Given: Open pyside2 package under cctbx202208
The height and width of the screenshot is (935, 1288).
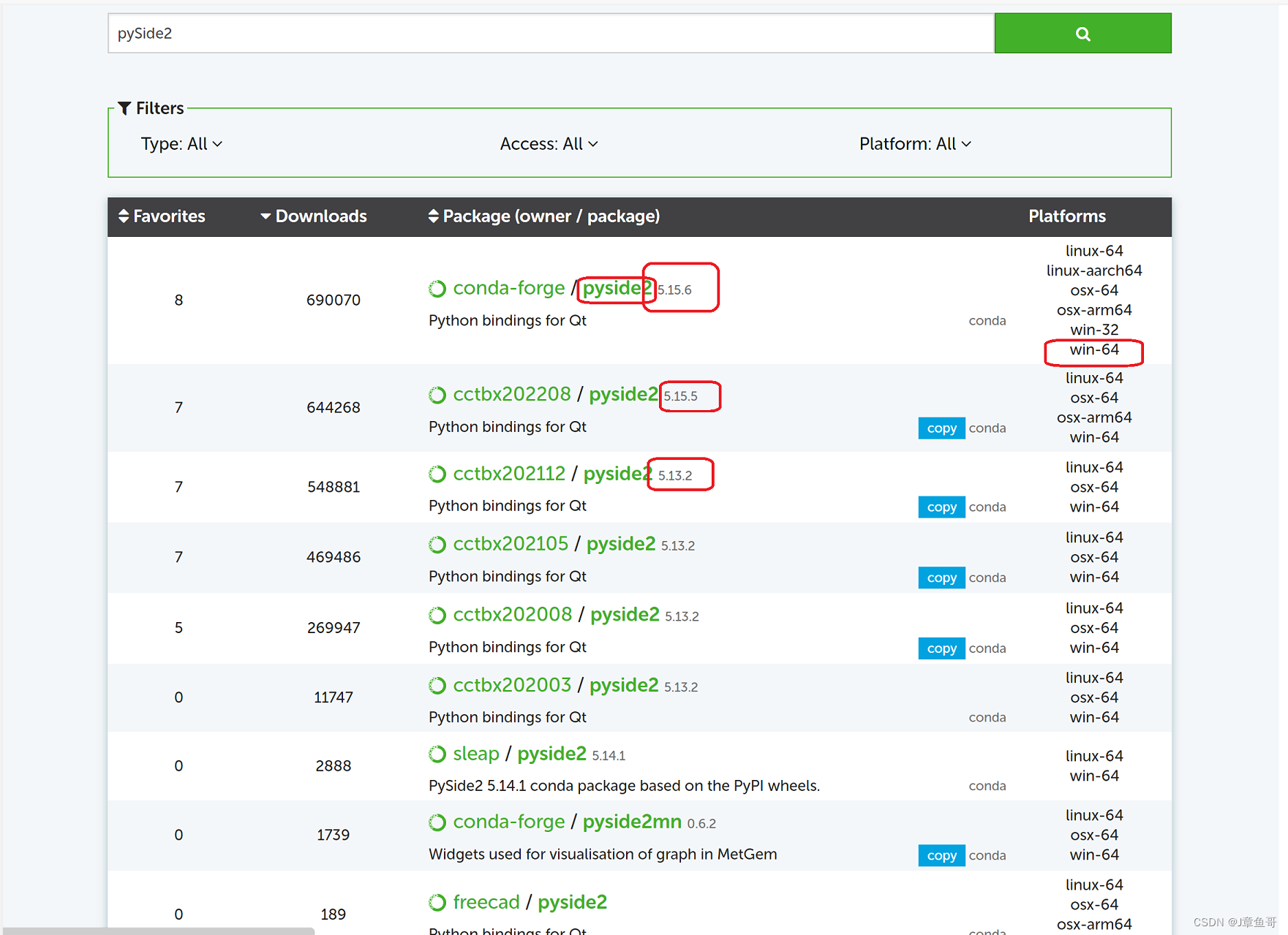Looking at the screenshot, I should pos(623,394).
